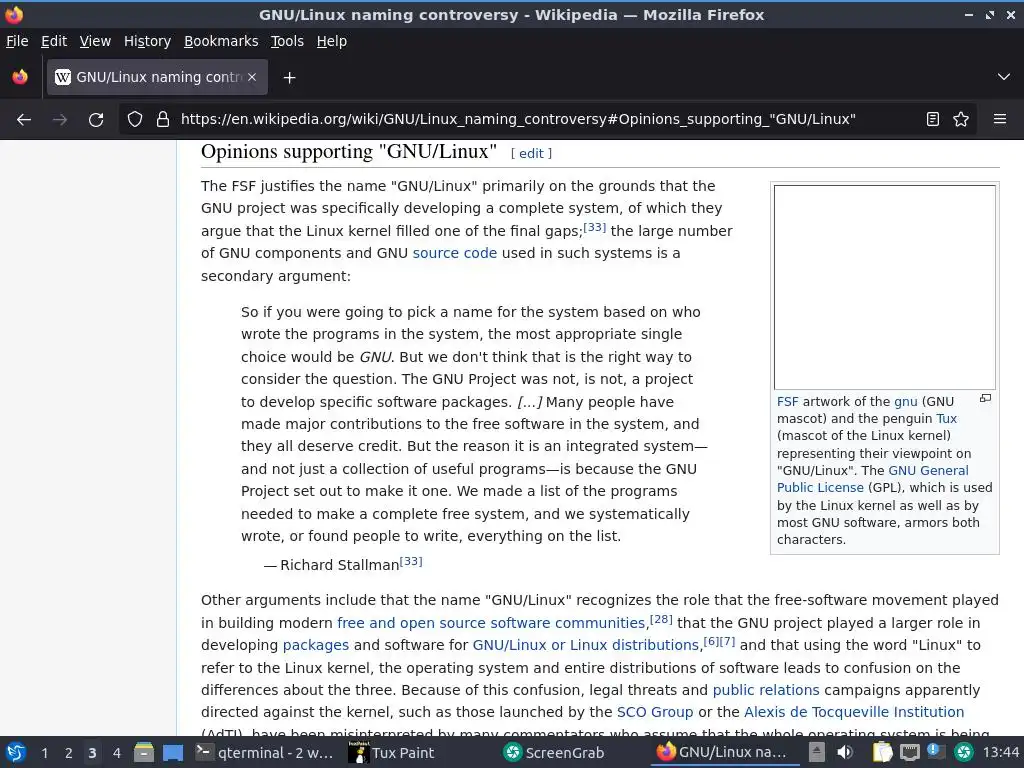
Task: Select the Firefox taskbar window button
Action: [724, 752]
